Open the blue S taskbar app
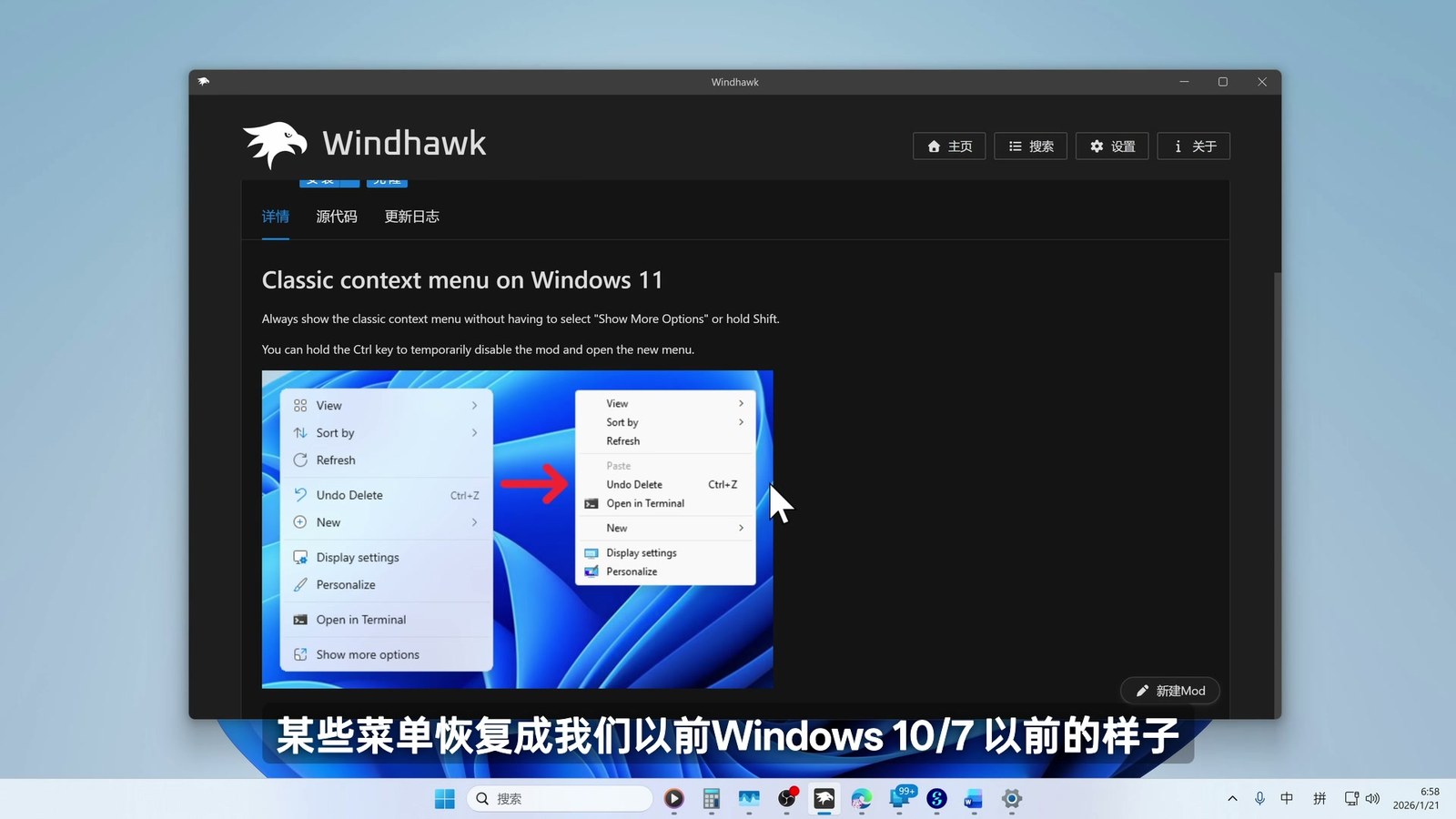 pyautogui.click(x=936, y=799)
